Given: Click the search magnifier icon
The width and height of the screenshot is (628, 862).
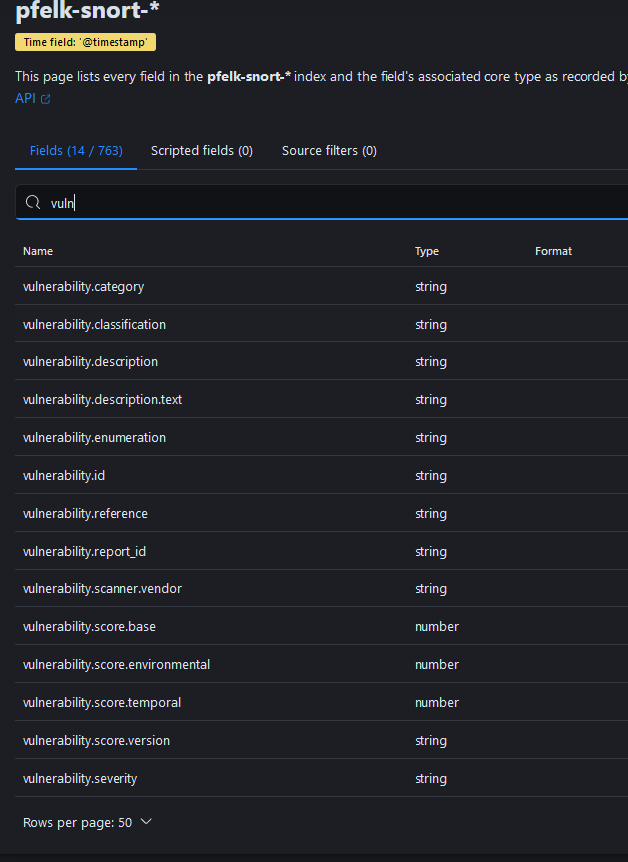Looking at the screenshot, I should coord(33,202).
